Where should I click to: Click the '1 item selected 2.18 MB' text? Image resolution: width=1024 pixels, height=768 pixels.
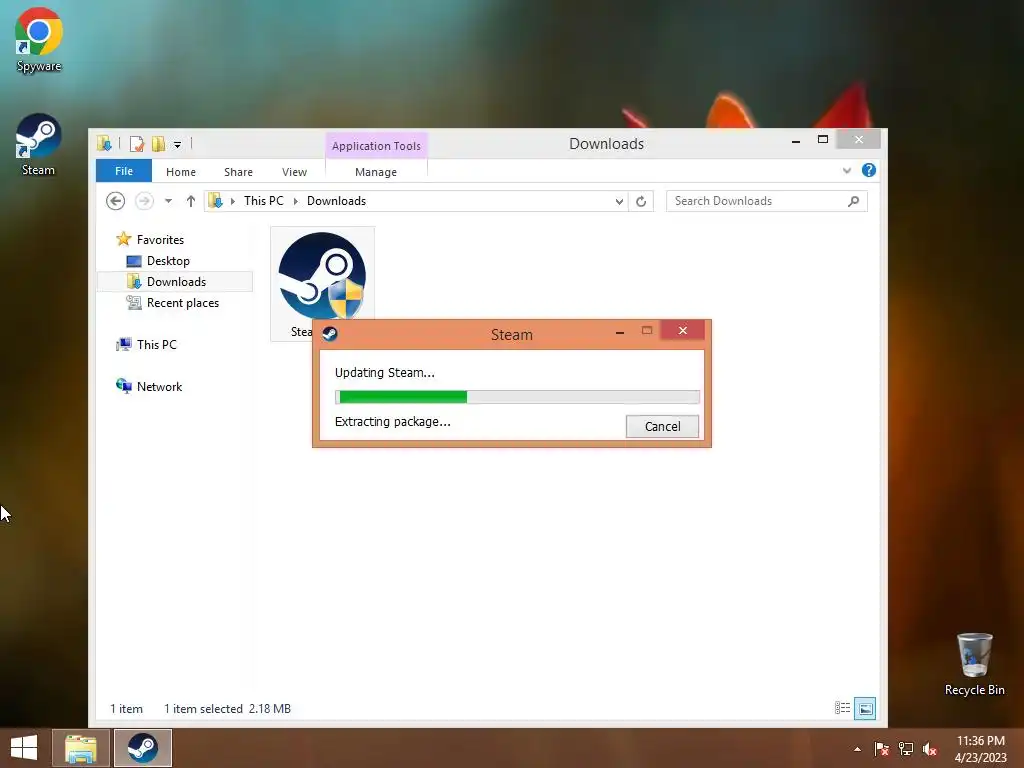click(227, 709)
